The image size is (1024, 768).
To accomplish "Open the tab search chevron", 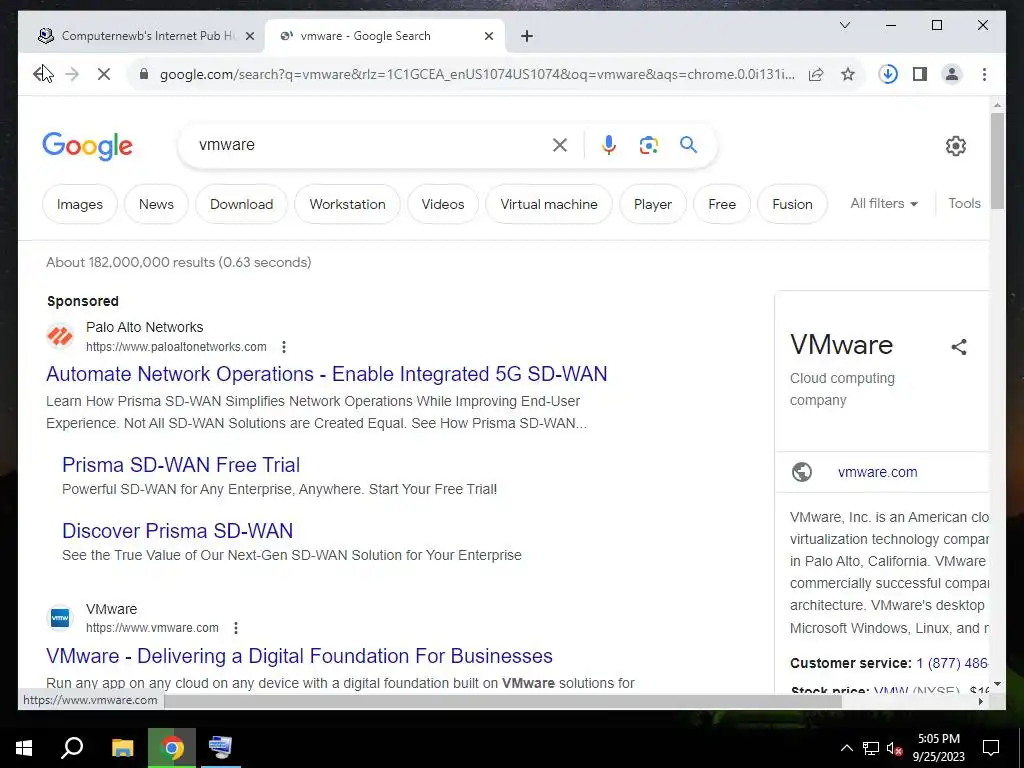I will coord(844,25).
